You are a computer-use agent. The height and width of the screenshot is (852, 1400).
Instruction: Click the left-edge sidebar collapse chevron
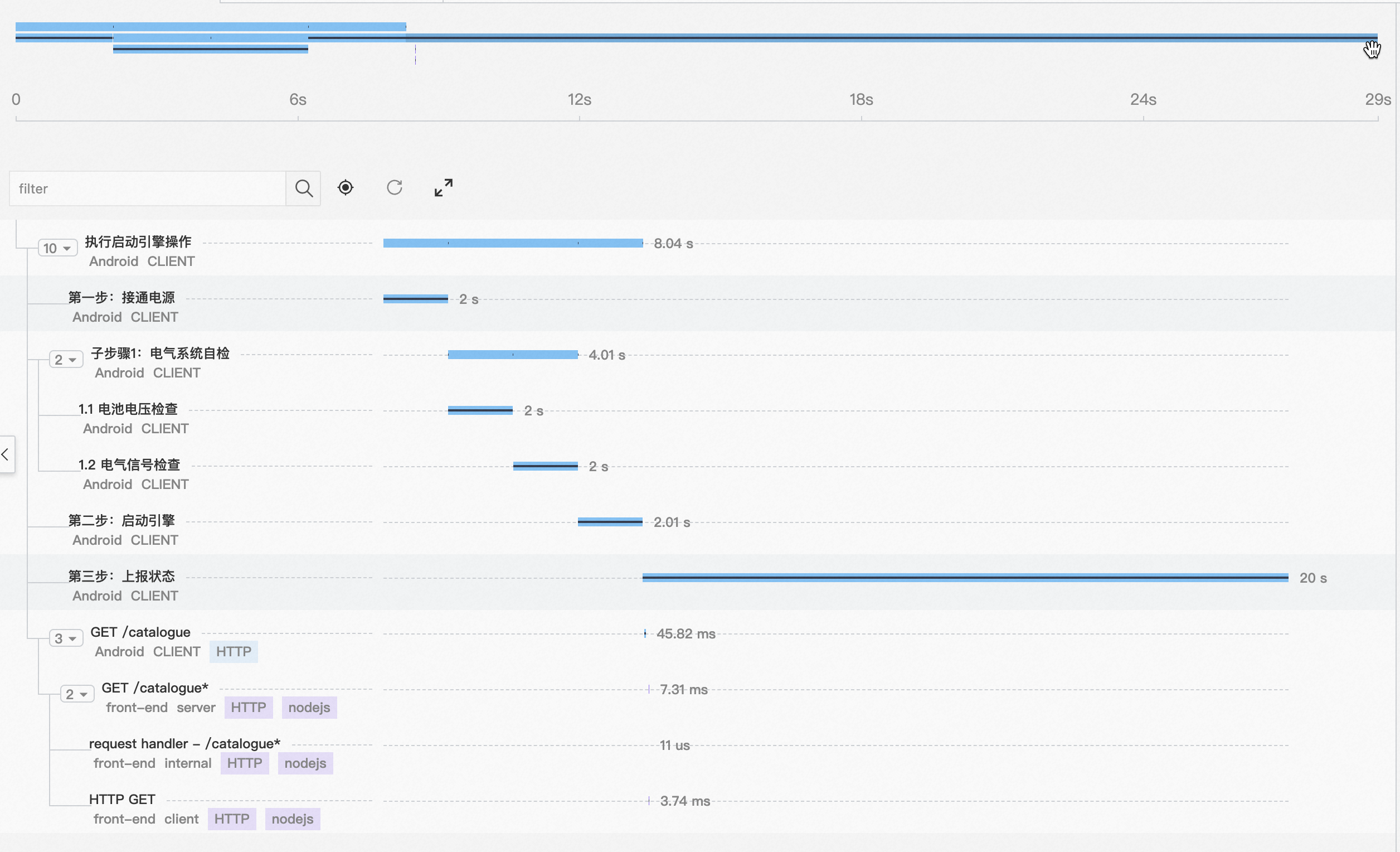6,454
